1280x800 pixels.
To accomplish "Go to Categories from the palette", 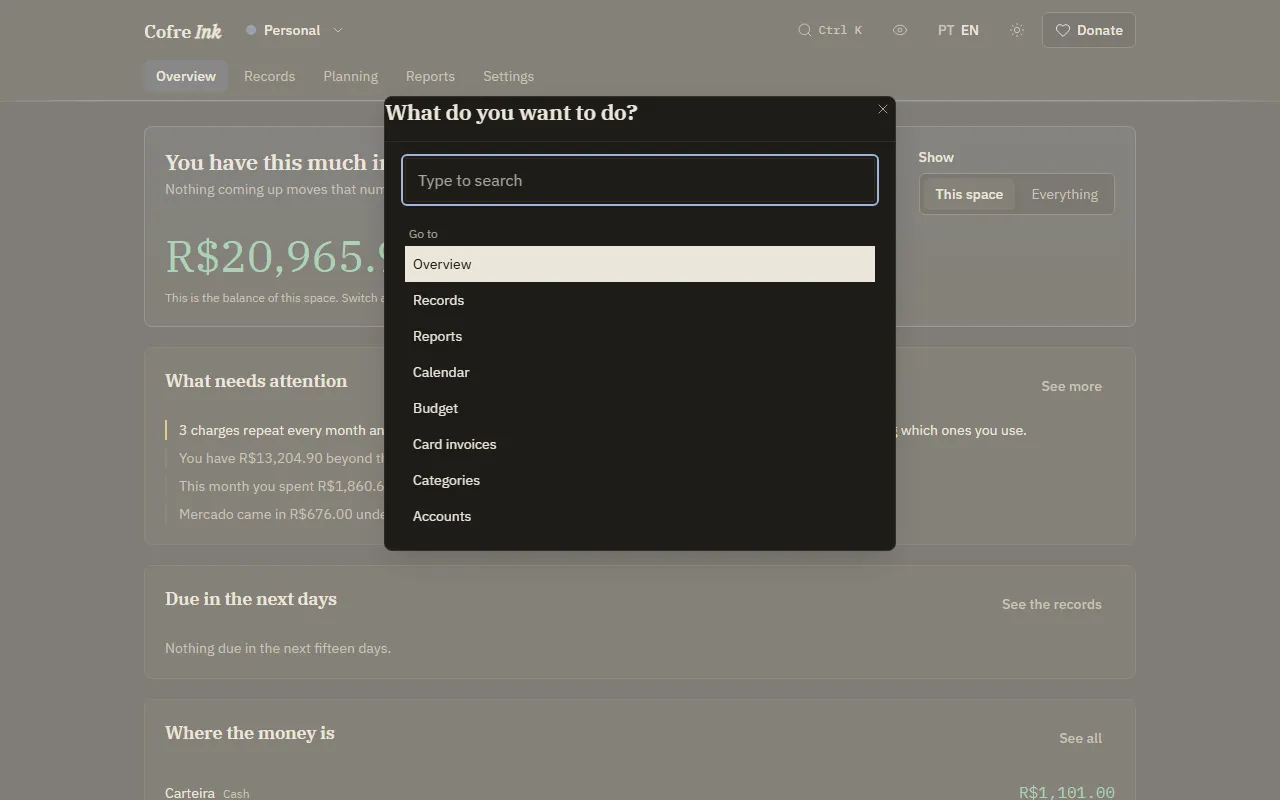I will (x=640, y=480).
